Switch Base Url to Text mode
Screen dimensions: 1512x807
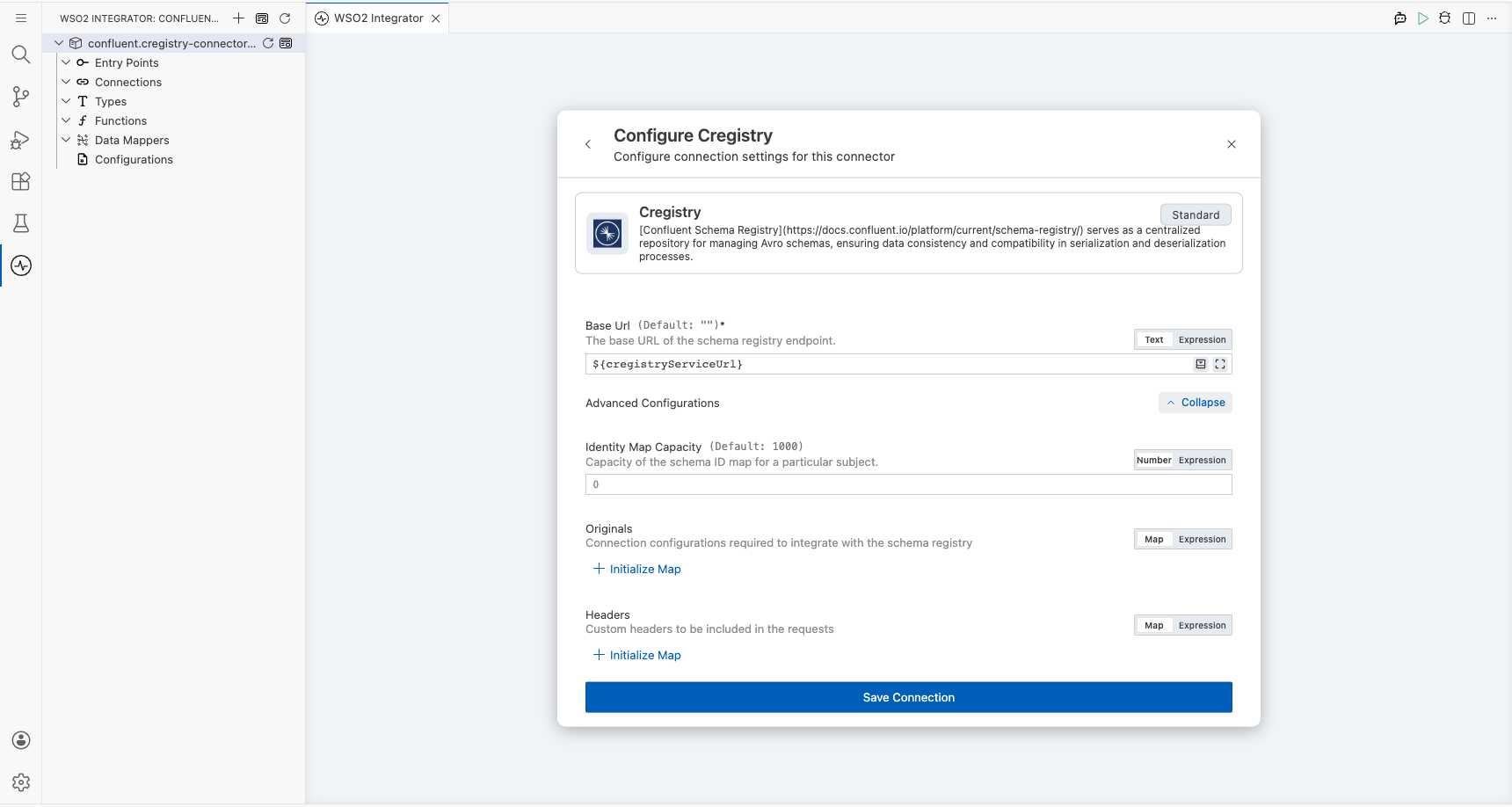click(1154, 339)
